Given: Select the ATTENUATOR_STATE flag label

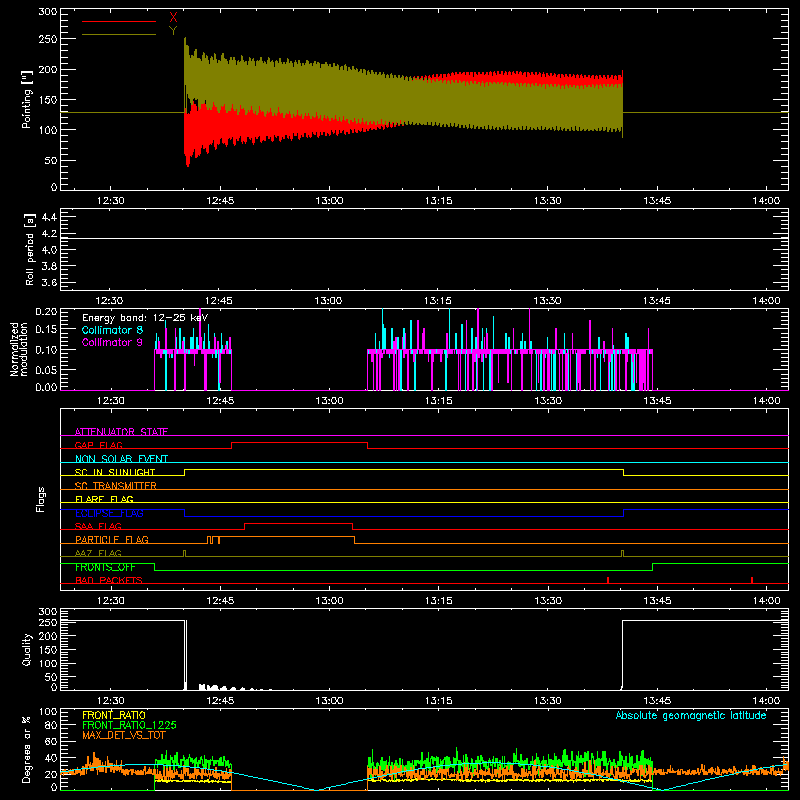Looking at the screenshot, I should [121, 432].
